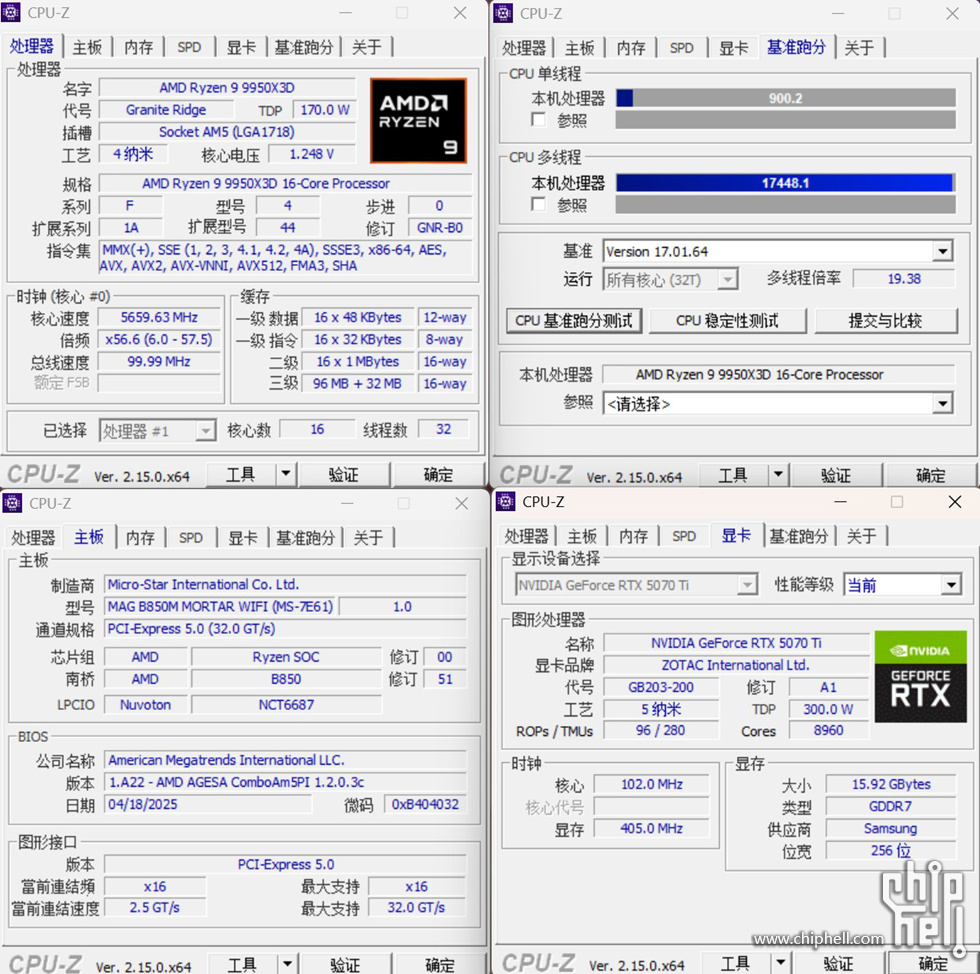Click the CPU-Z title icon in benchmark window
Image resolution: width=980 pixels, height=974 pixels.
point(503,13)
